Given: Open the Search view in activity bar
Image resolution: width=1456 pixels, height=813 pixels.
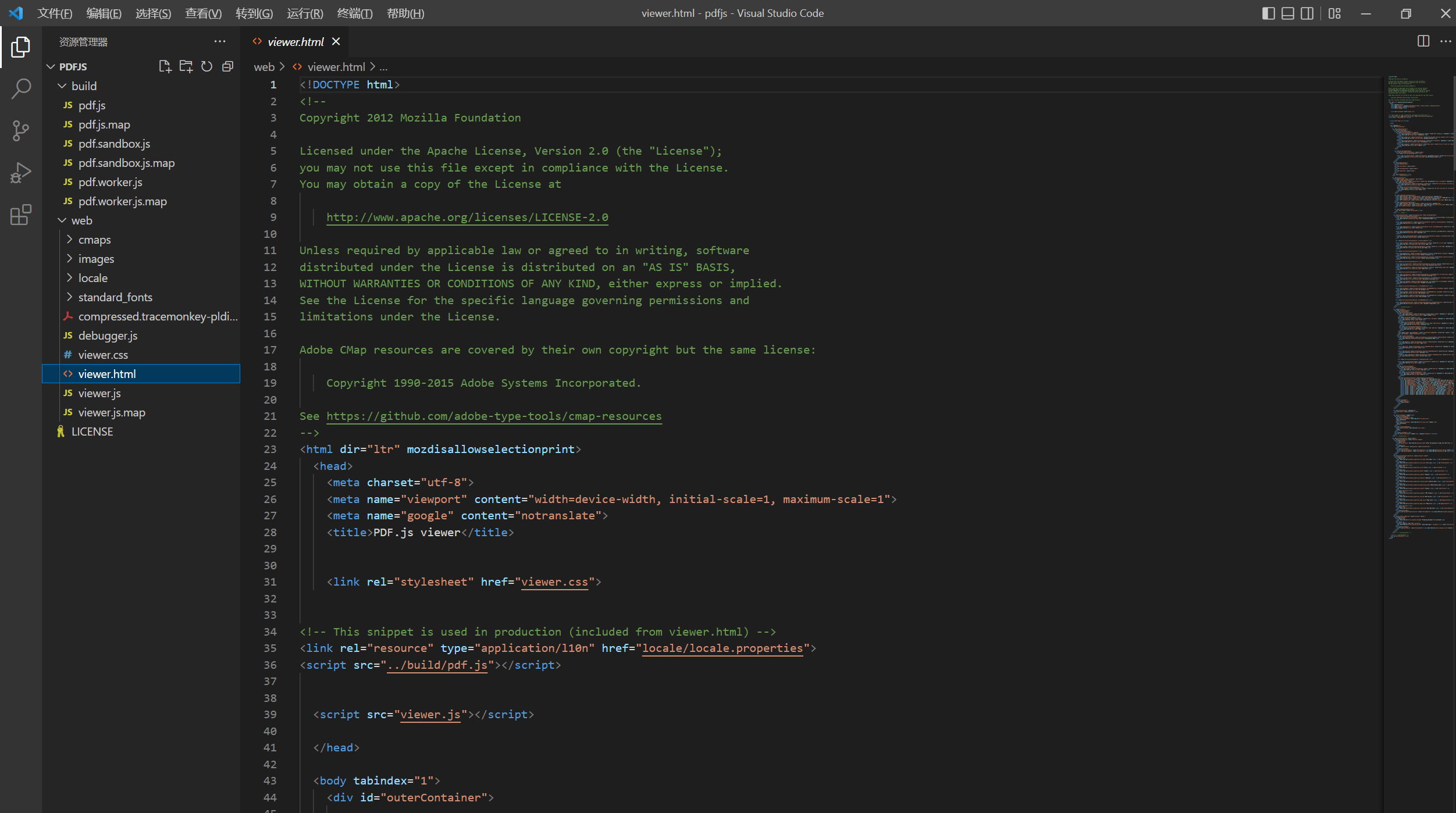Looking at the screenshot, I should point(20,89).
